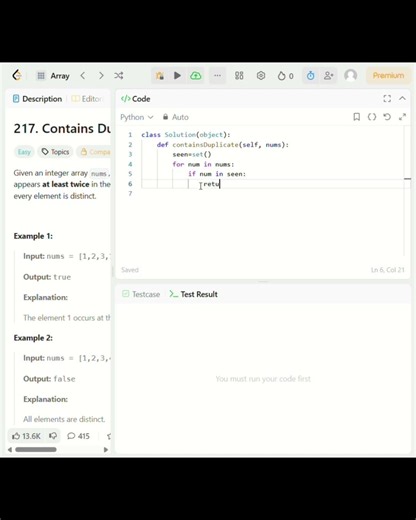416x520 pixels.
Task: Open the 415 comments icon
Action: coord(78,436)
